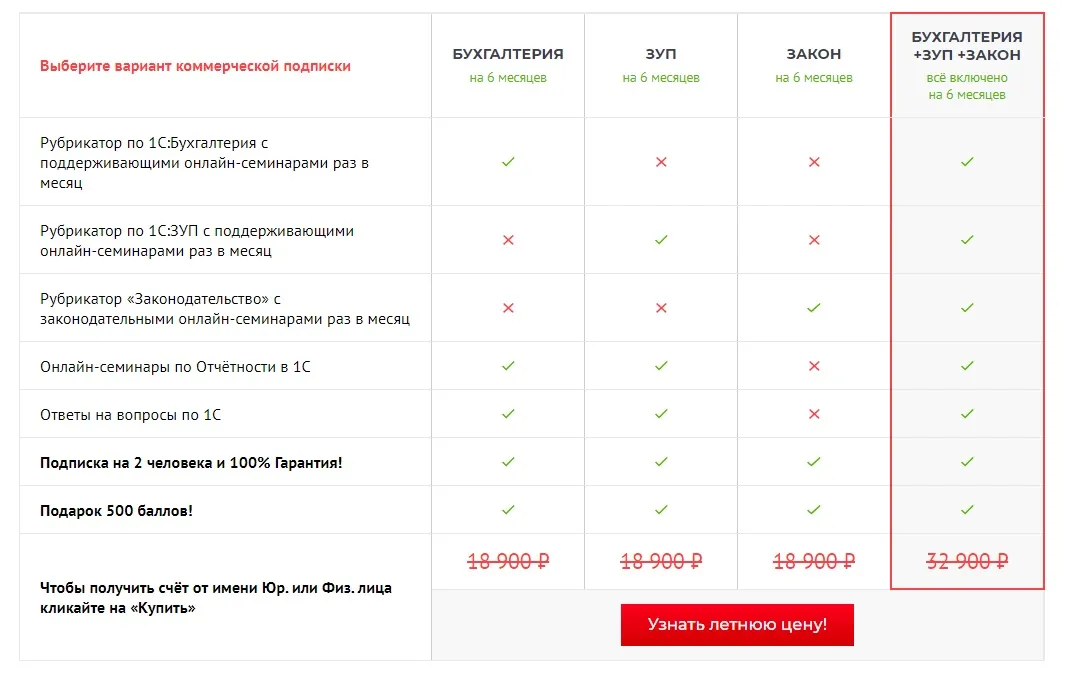Click the red 'Узнать летнюю цену!' button
The height and width of the screenshot is (673, 1067).
click(x=737, y=625)
